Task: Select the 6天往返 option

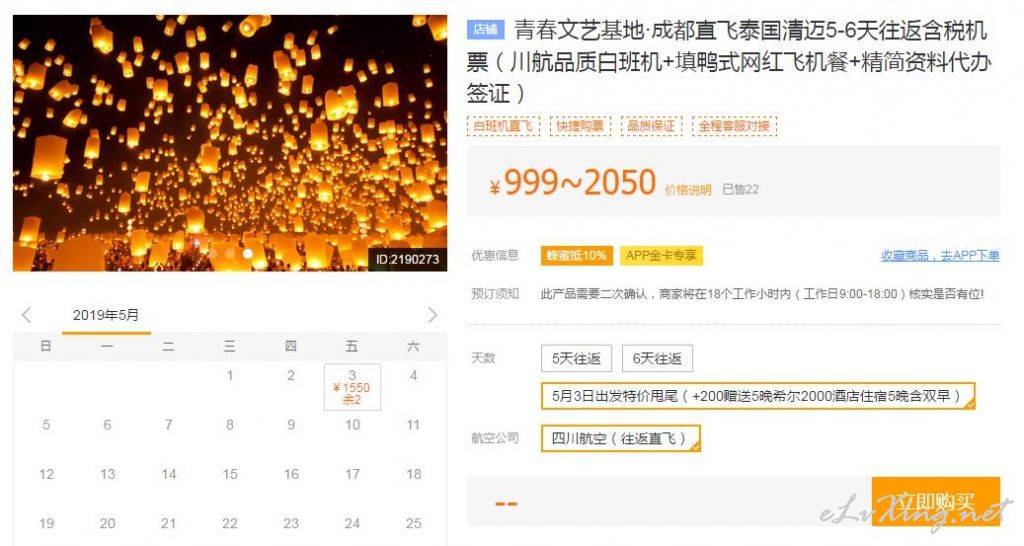Action: 657,359
